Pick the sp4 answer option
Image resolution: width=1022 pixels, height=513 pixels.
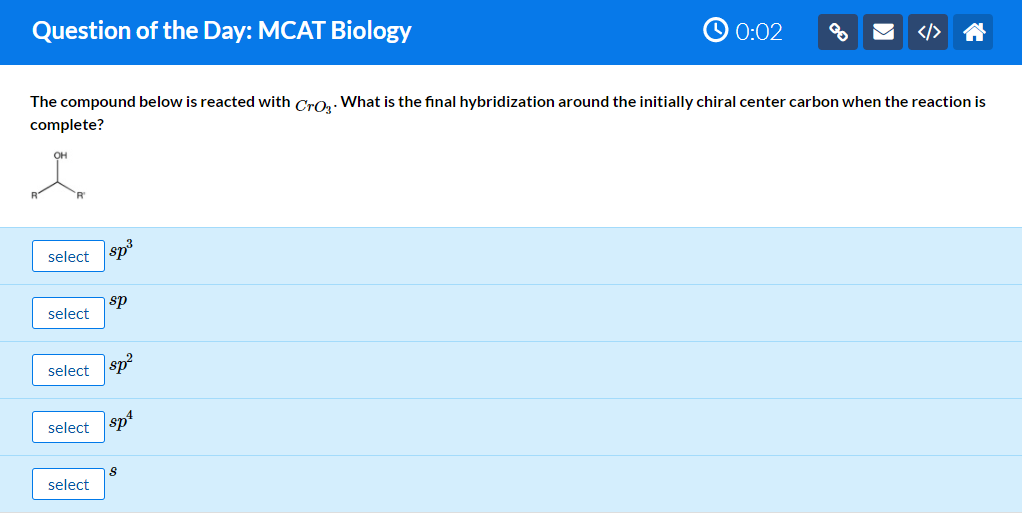[x=68, y=427]
